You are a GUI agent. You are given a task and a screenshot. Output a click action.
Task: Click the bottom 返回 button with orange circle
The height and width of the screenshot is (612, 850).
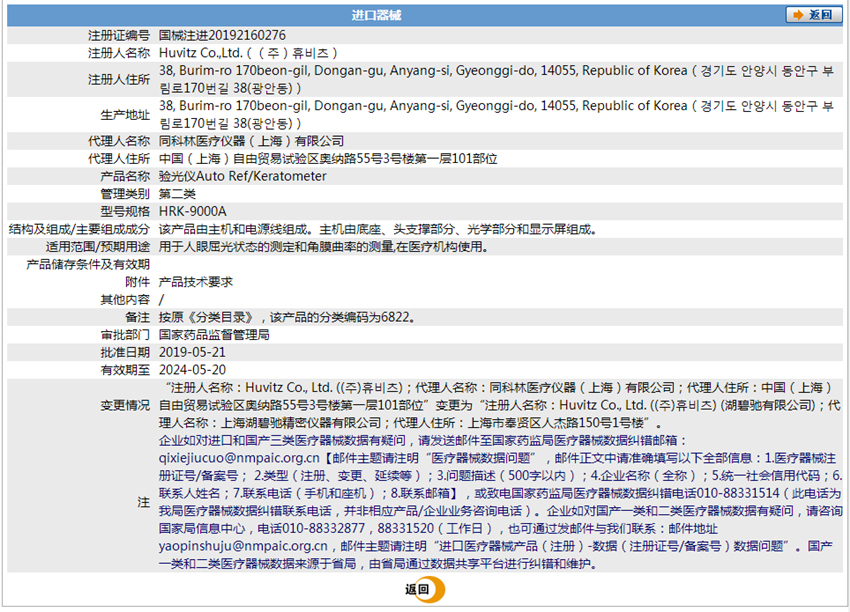click(424, 589)
